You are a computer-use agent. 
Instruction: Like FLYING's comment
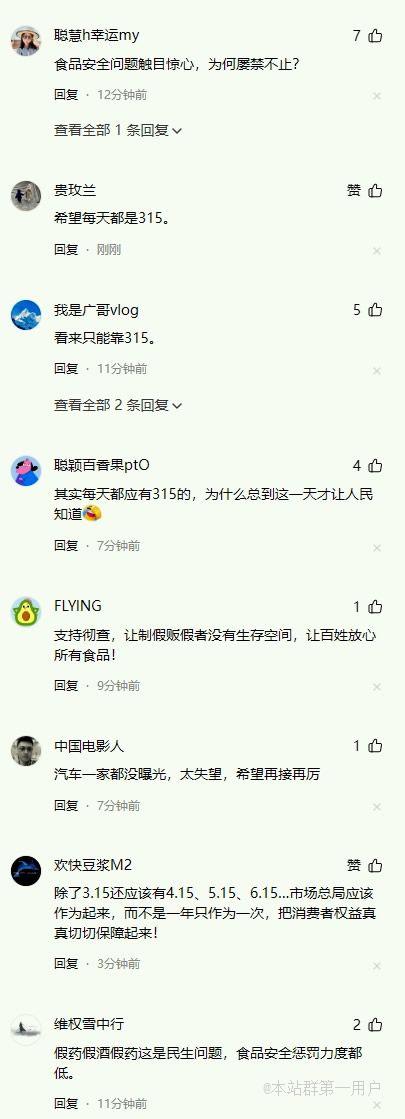(x=375, y=607)
